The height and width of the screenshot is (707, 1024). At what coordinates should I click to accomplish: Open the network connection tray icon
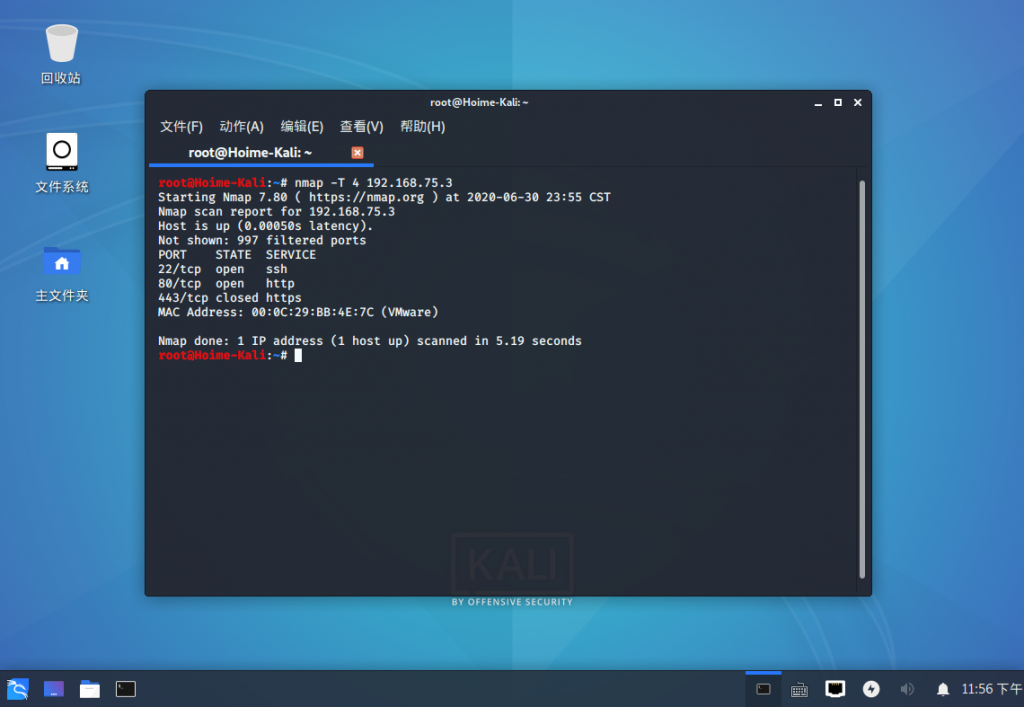pos(835,689)
